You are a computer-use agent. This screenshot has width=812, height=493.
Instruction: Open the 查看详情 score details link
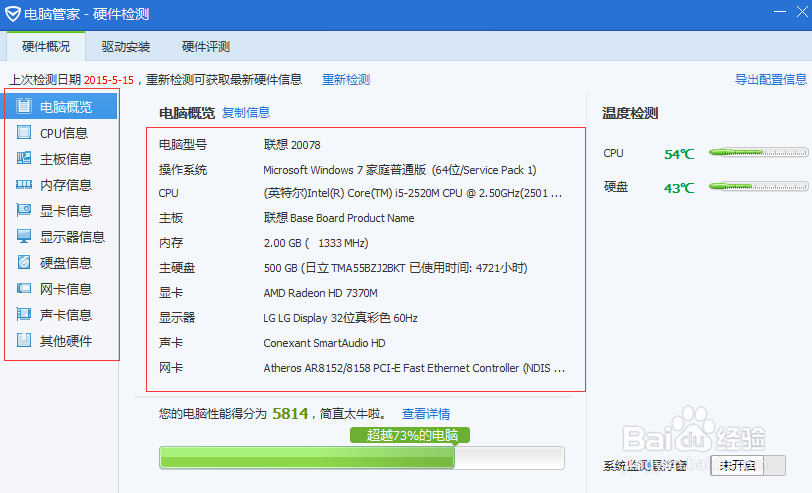(x=426, y=414)
